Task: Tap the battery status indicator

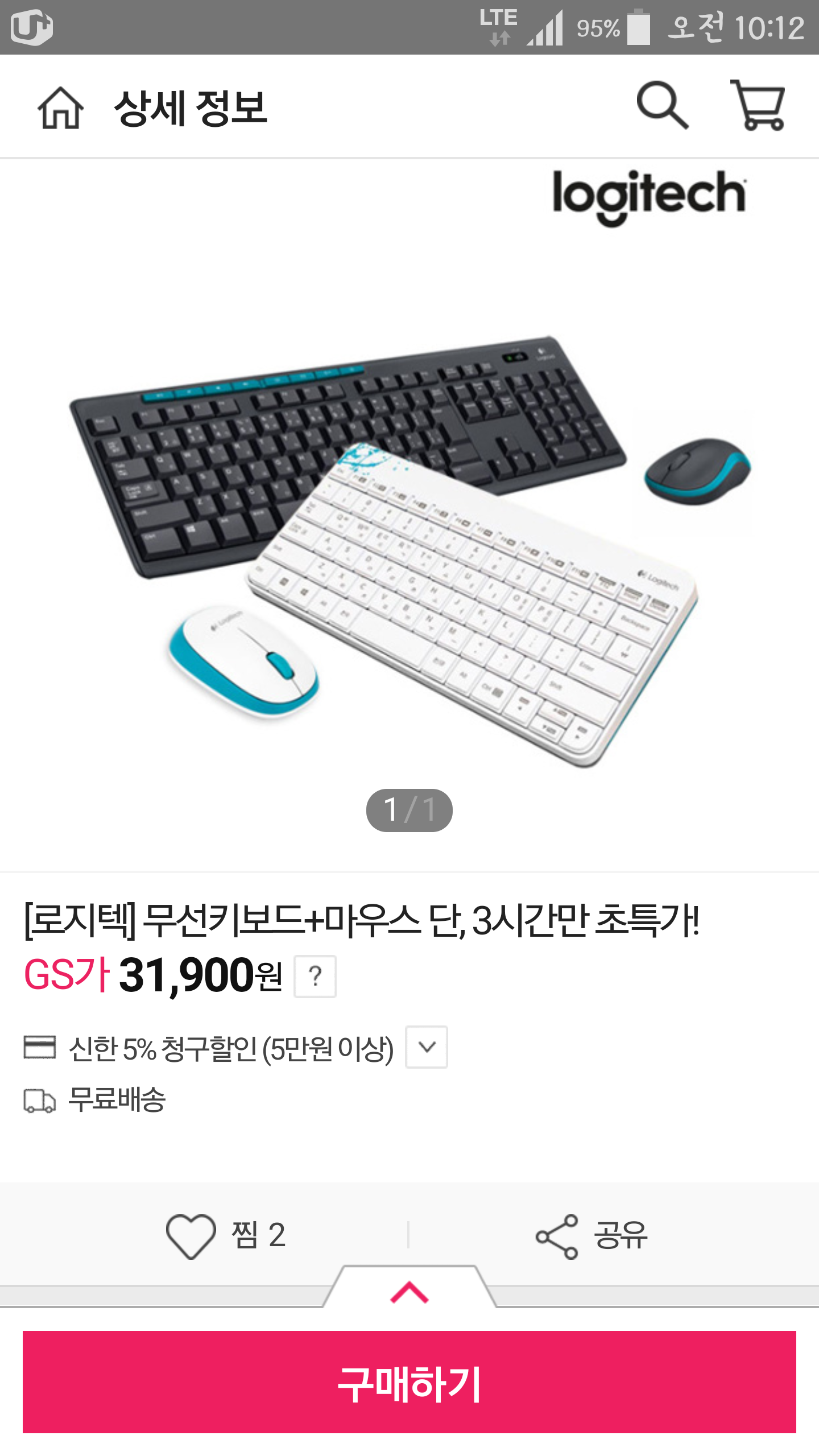Action: 639,27
